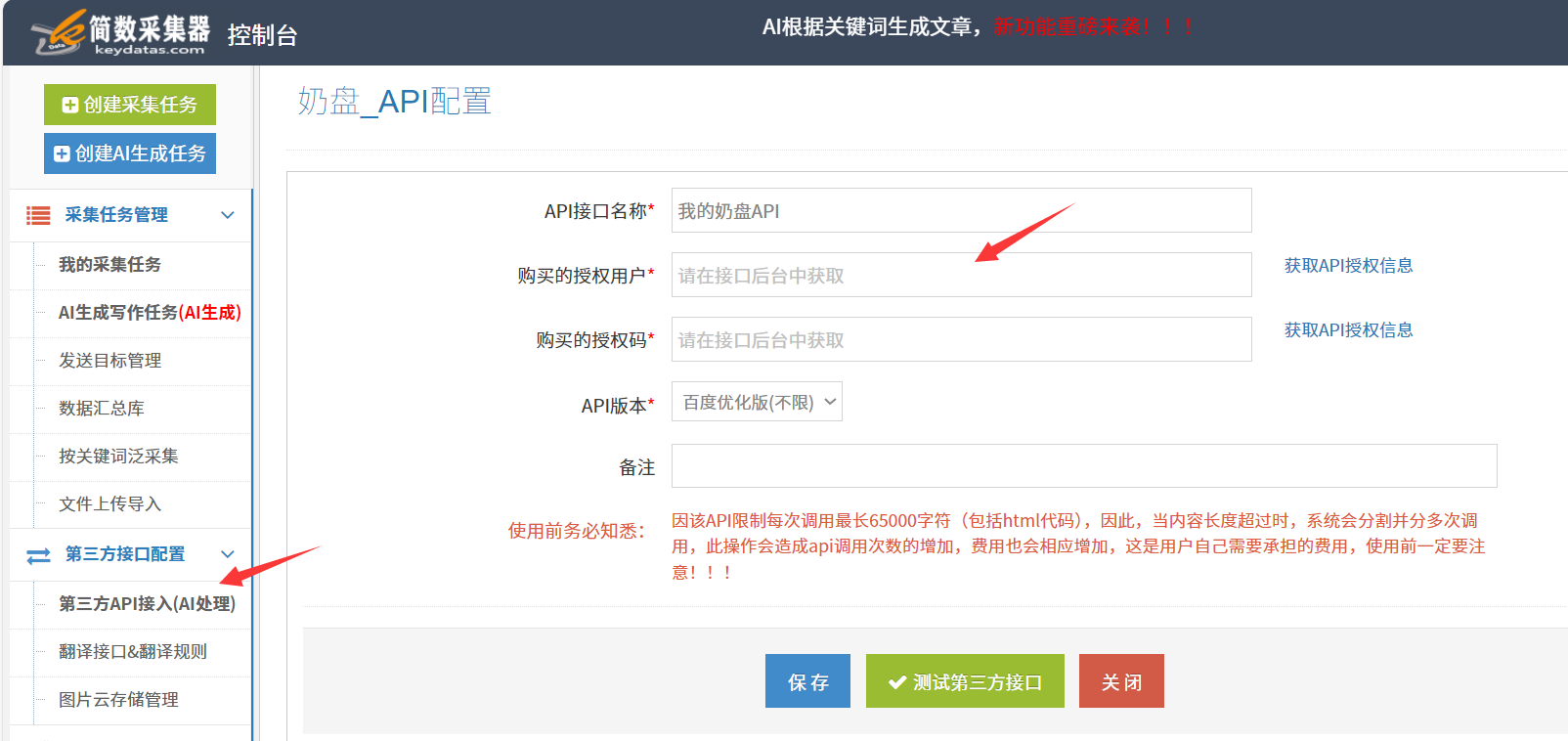Click 测试第三方接口 button
This screenshot has width=1568, height=741.
coord(965,680)
